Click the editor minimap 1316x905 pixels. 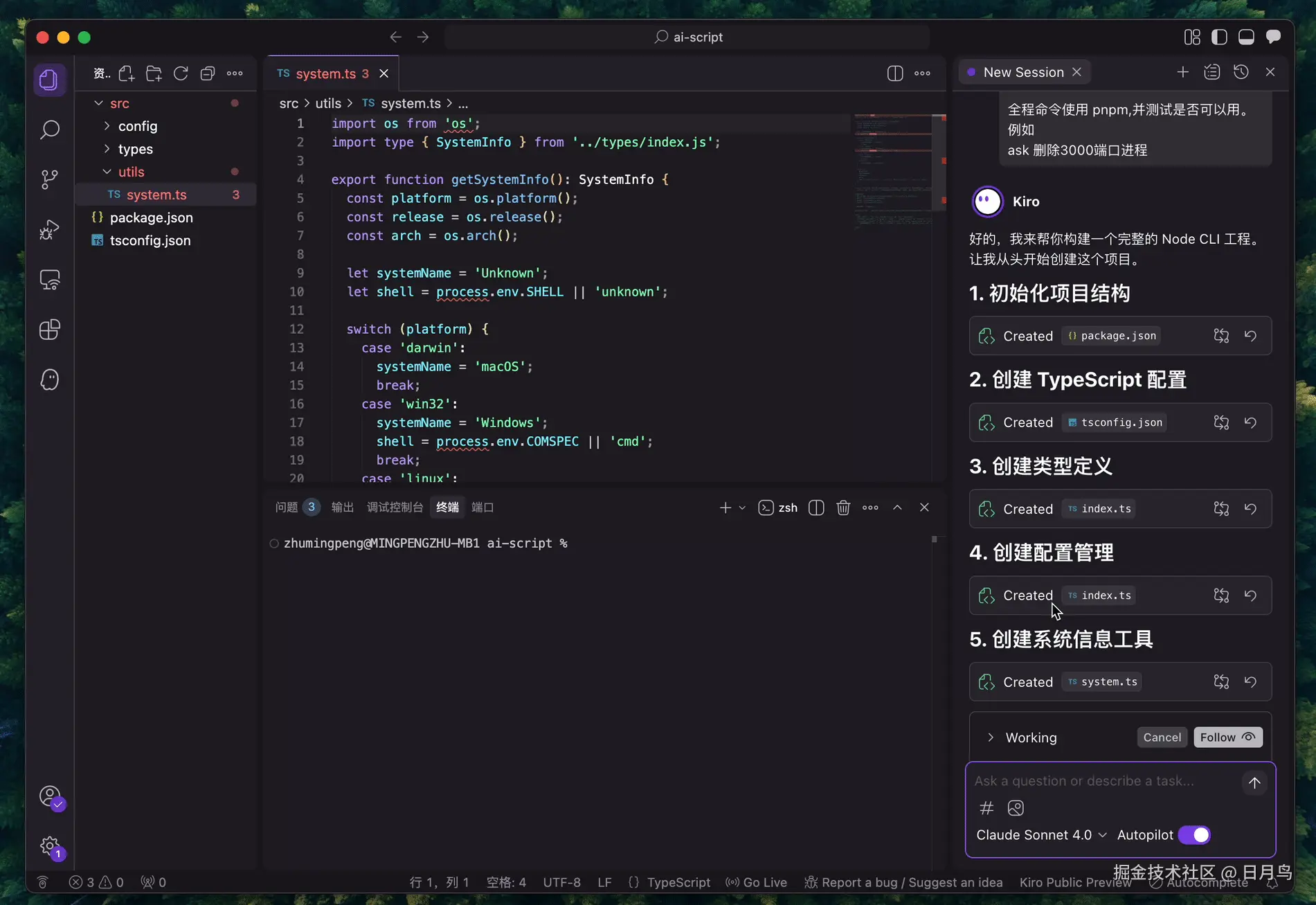click(892, 173)
